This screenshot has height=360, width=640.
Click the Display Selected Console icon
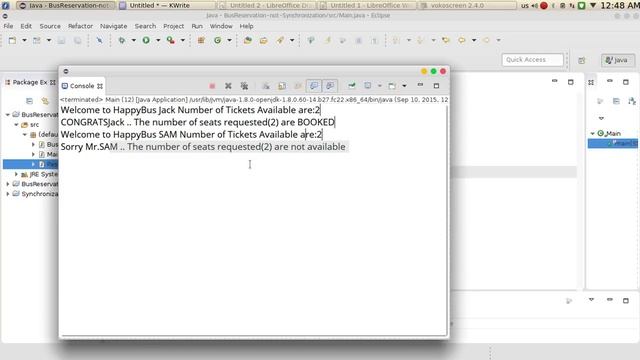tap(368, 86)
